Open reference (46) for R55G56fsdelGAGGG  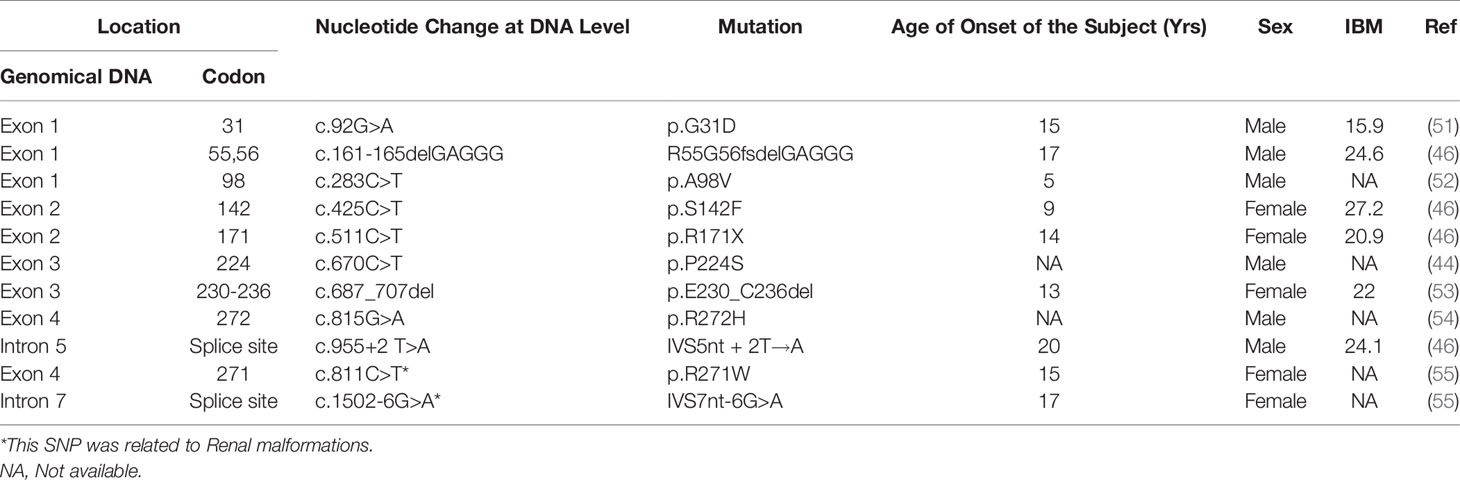coord(1441,154)
